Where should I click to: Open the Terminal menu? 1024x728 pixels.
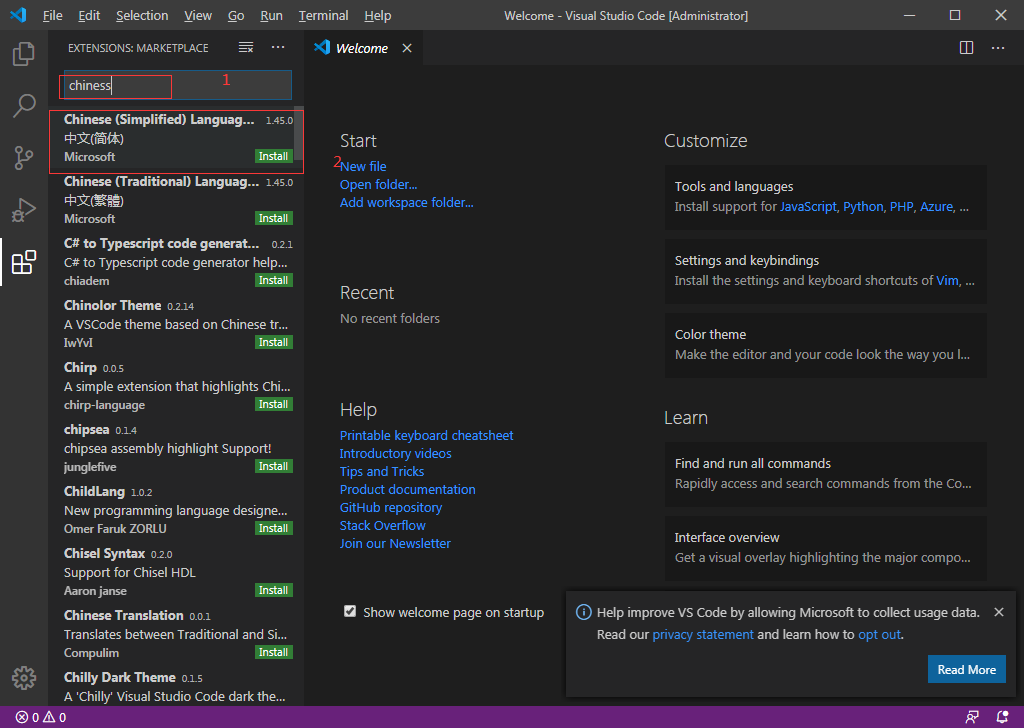323,15
